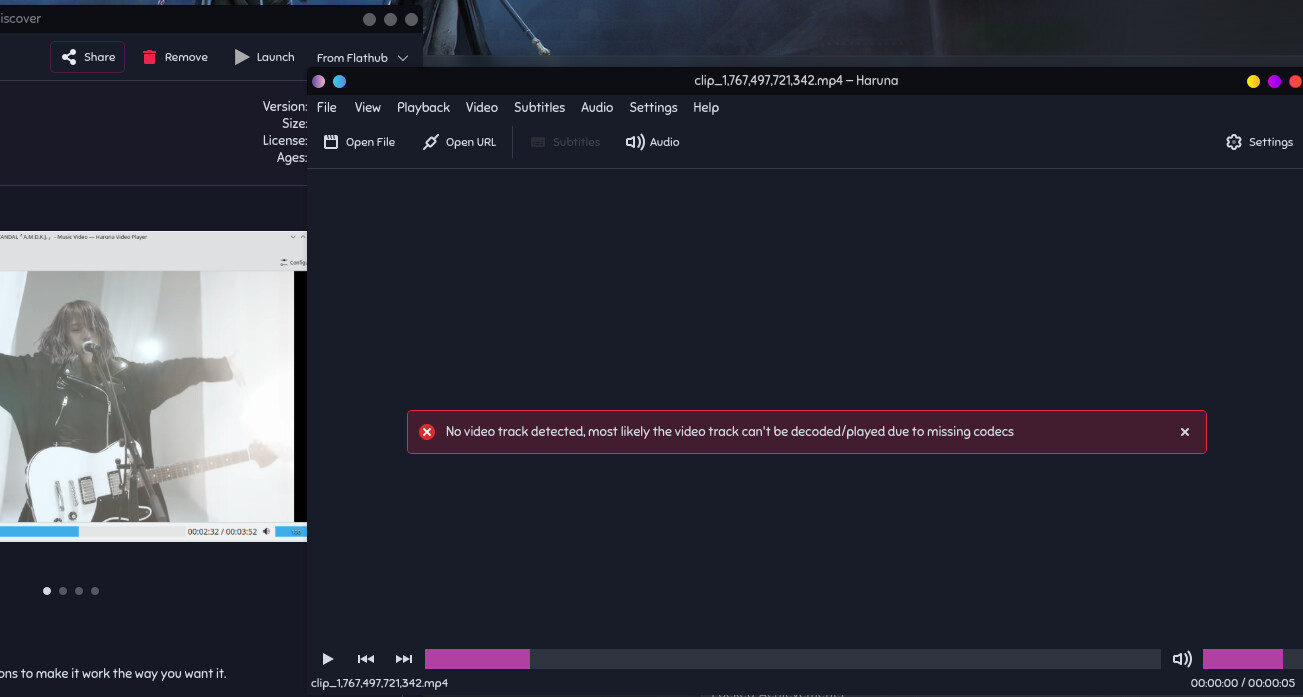This screenshot has height=697, width=1303.
Task: Remove the app with the trash icon
Action: [x=150, y=57]
